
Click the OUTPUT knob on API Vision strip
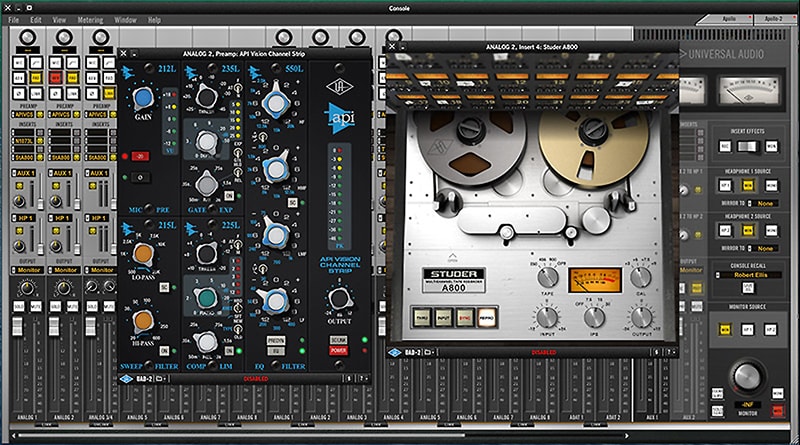339,299
